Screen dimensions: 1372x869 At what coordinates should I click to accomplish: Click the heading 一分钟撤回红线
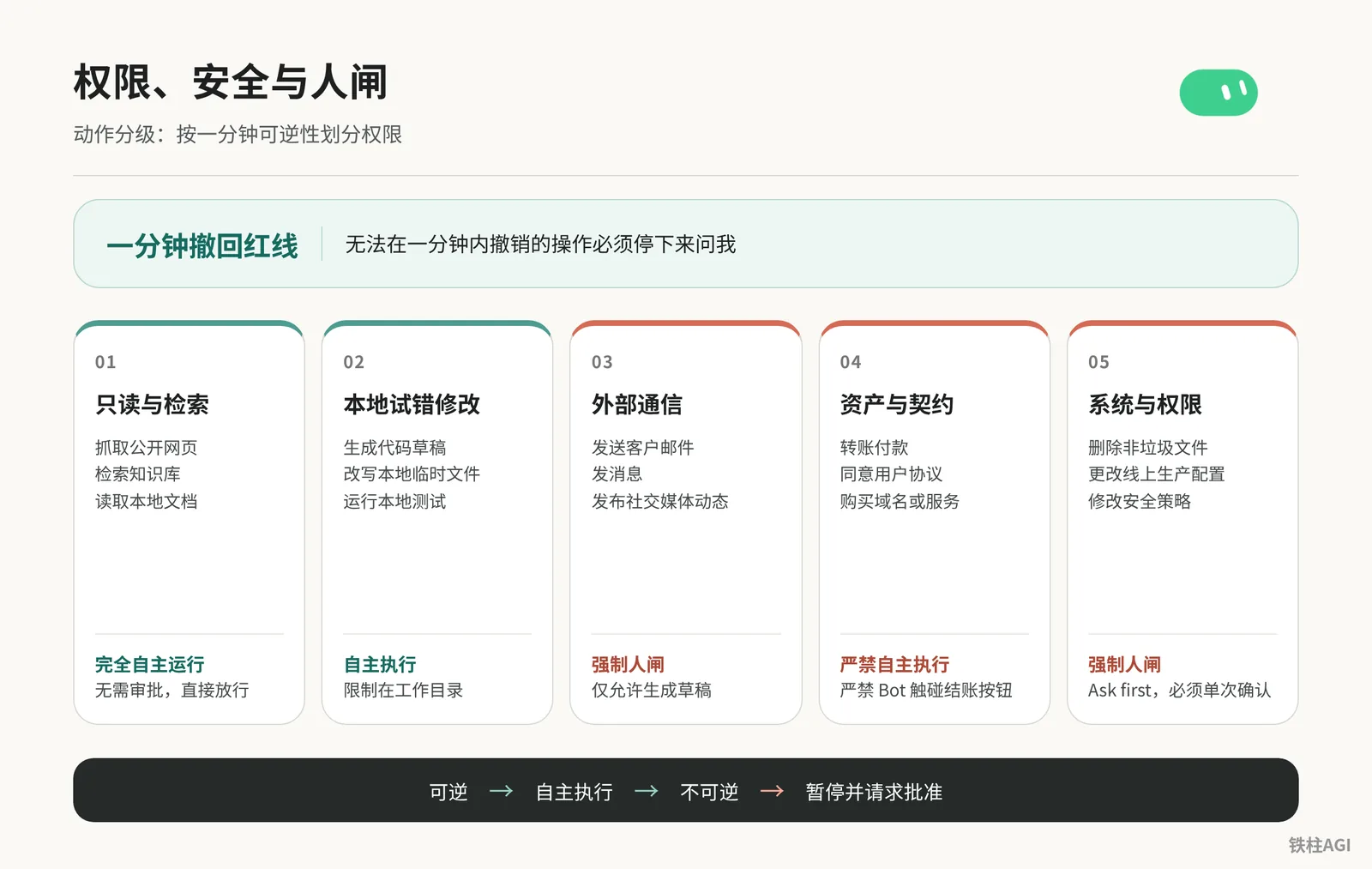[202, 246]
